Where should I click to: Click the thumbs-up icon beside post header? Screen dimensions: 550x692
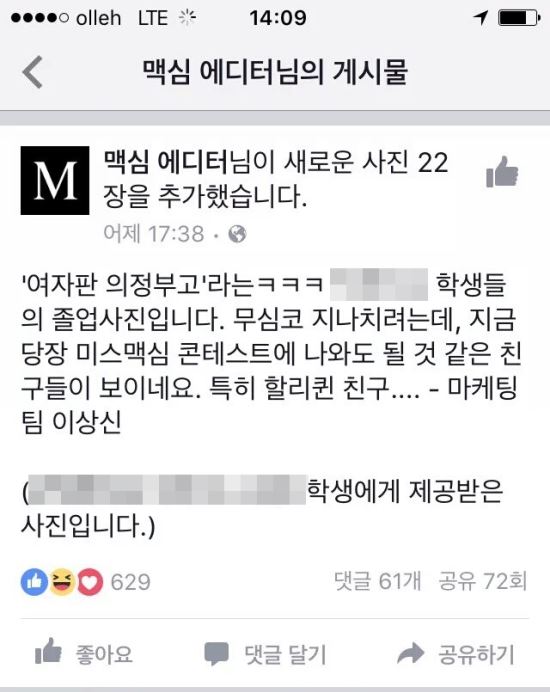502,171
